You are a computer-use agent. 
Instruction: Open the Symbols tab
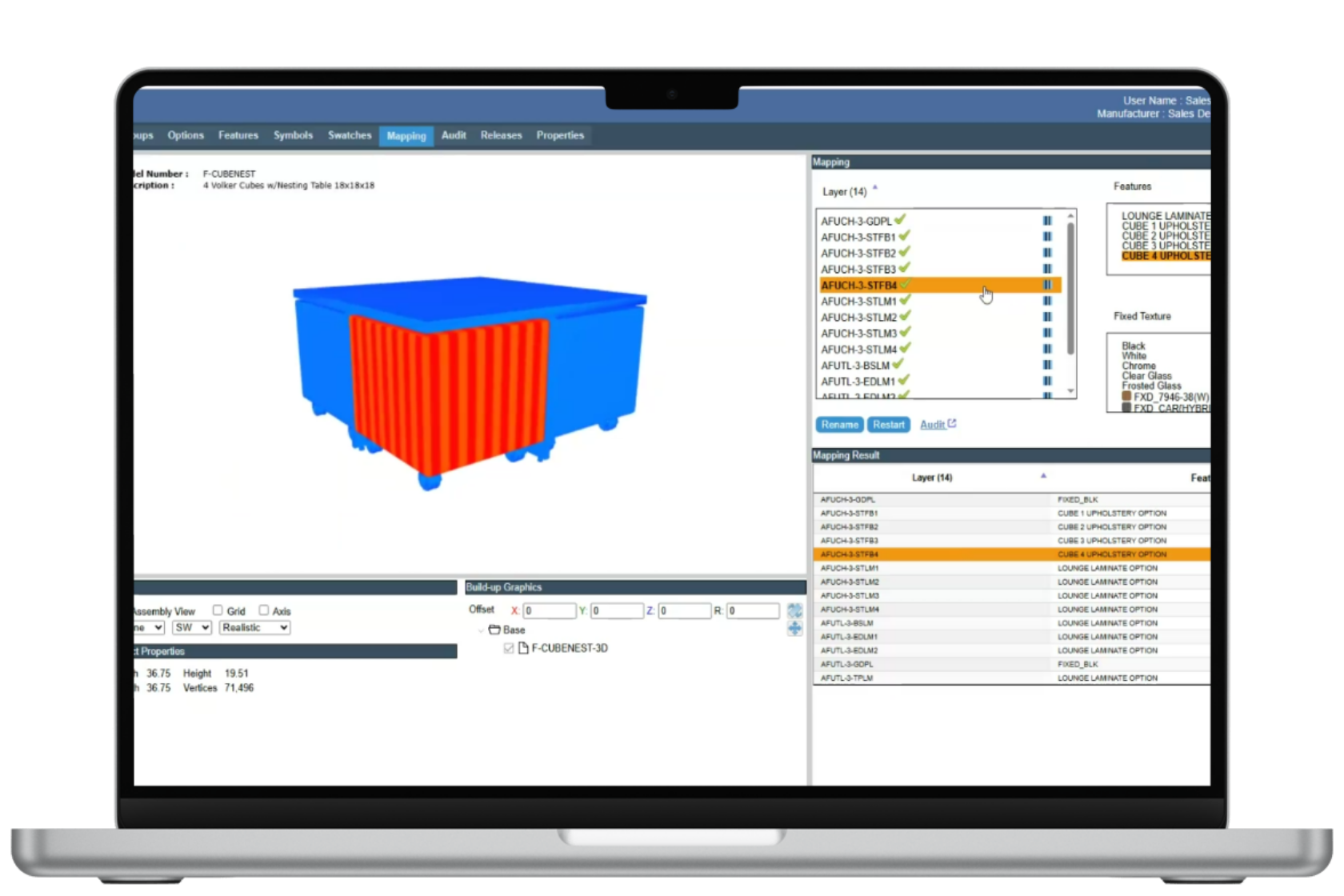point(293,135)
